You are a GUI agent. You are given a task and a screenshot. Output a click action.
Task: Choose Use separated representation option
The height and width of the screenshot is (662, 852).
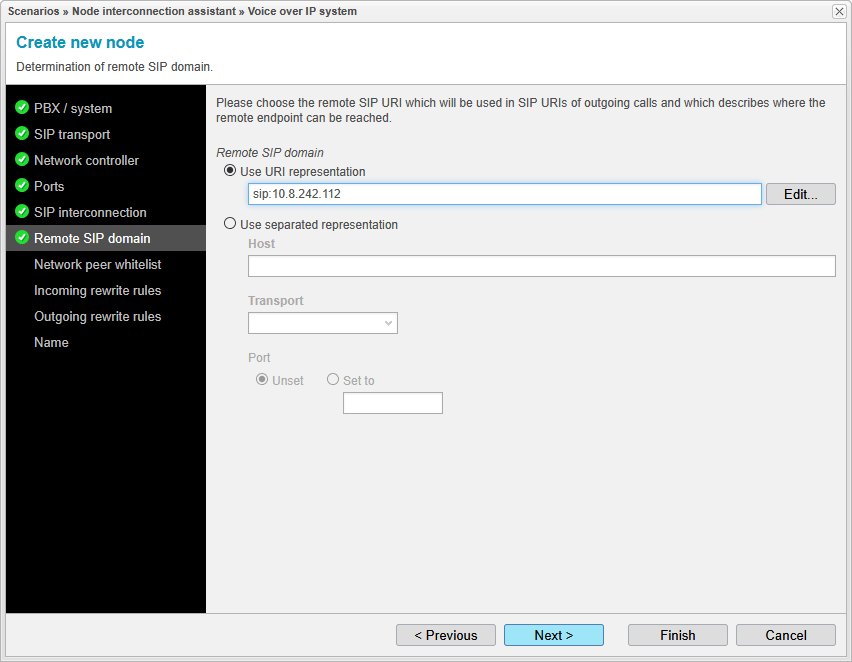coord(230,224)
